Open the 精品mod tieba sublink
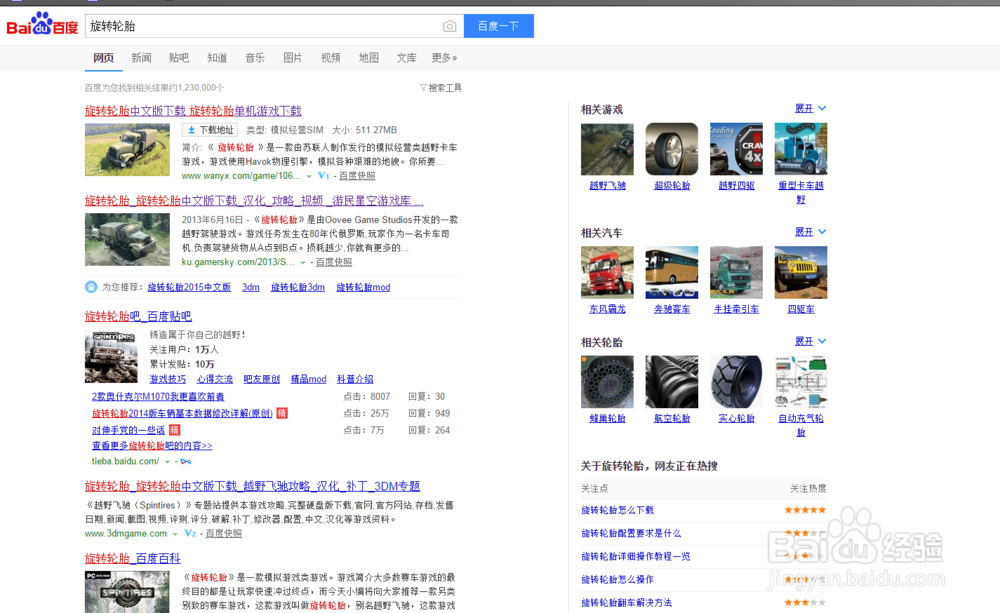The width and height of the screenshot is (1000, 613). pyautogui.click(x=309, y=379)
